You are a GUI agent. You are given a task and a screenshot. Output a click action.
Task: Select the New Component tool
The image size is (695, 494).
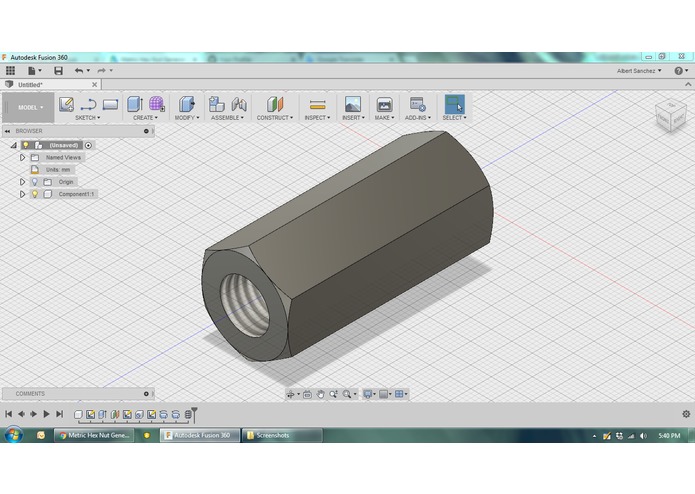click(216, 104)
